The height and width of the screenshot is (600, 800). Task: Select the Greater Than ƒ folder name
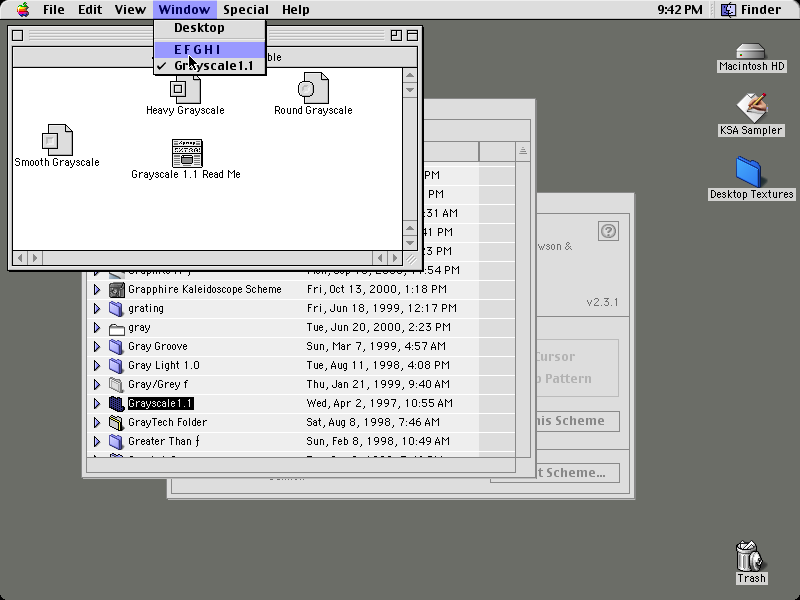coord(163,441)
